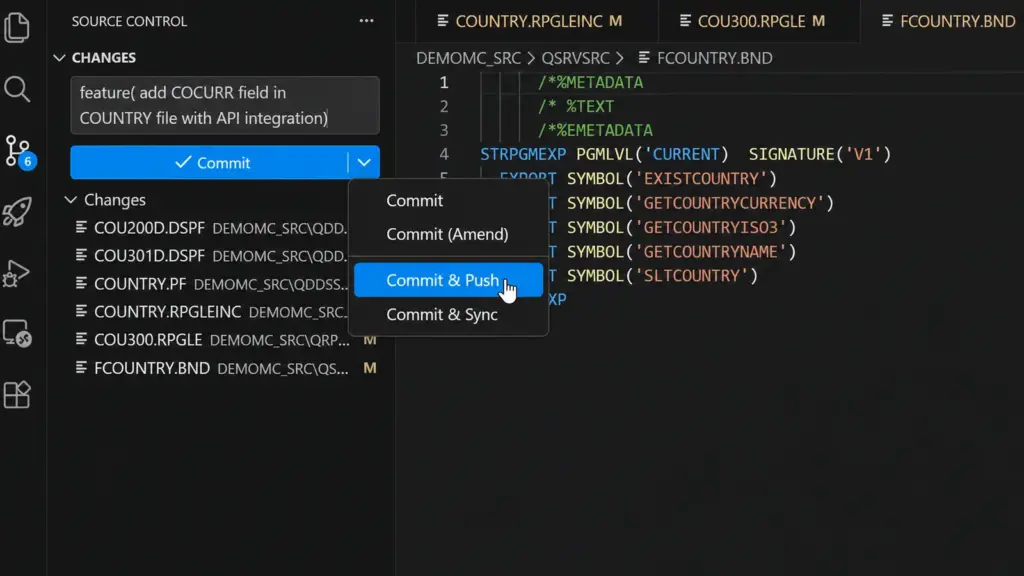Open the Explorer view icon
Screen dimensions: 1024x576
[x=17, y=28]
